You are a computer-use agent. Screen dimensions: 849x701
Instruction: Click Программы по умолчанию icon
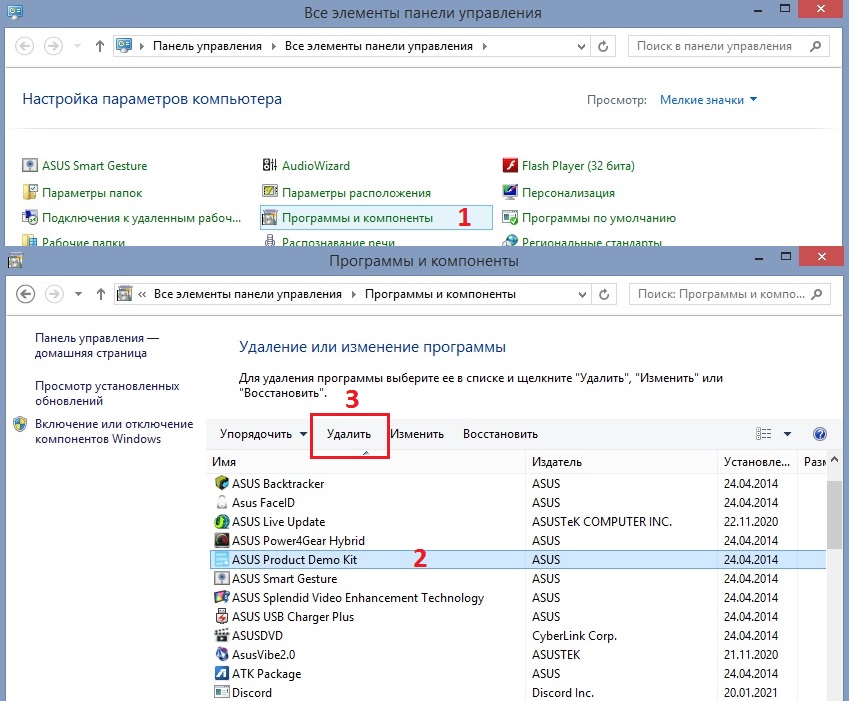[x=510, y=218]
